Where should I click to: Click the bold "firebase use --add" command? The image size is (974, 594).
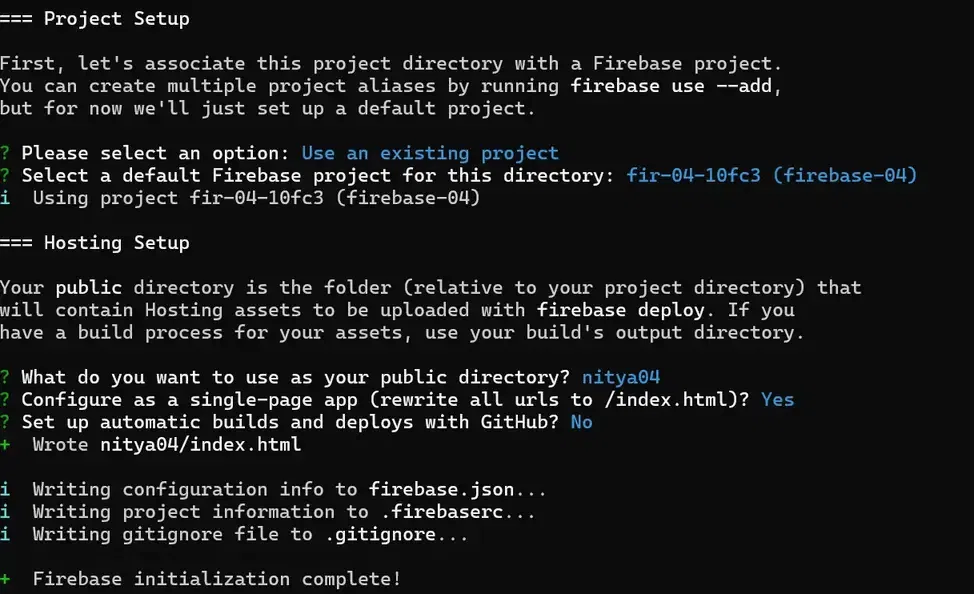pyautogui.click(x=675, y=85)
